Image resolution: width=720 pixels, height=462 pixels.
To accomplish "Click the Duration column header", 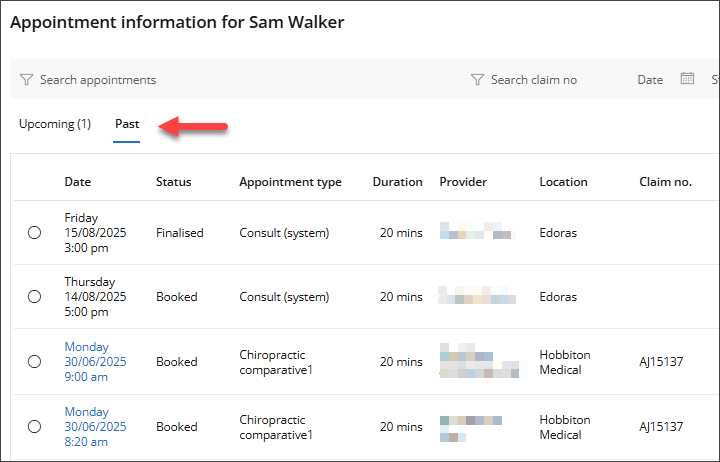I will click(397, 182).
